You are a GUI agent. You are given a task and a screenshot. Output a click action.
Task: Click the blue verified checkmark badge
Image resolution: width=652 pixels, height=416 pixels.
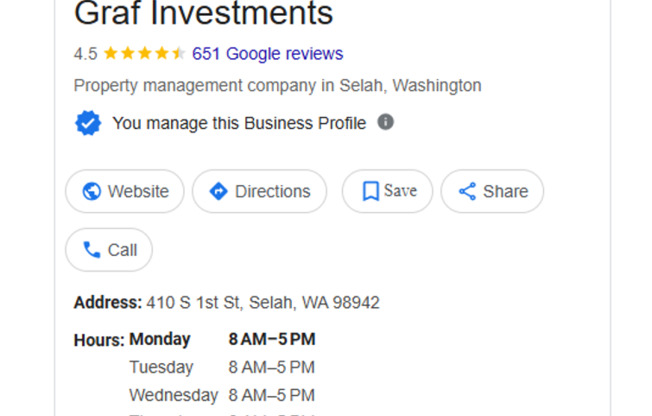click(x=88, y=123)
